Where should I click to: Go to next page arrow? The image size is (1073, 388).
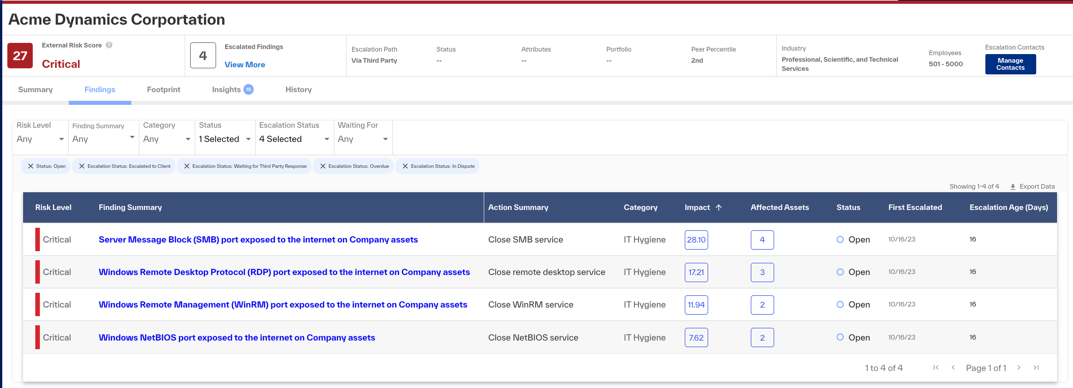(x=1019, y=367)
